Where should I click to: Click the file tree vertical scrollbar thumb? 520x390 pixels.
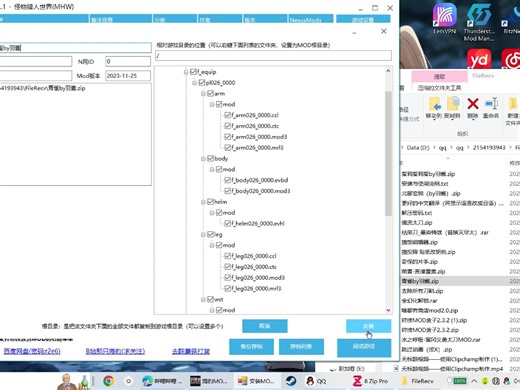(388, 153)
